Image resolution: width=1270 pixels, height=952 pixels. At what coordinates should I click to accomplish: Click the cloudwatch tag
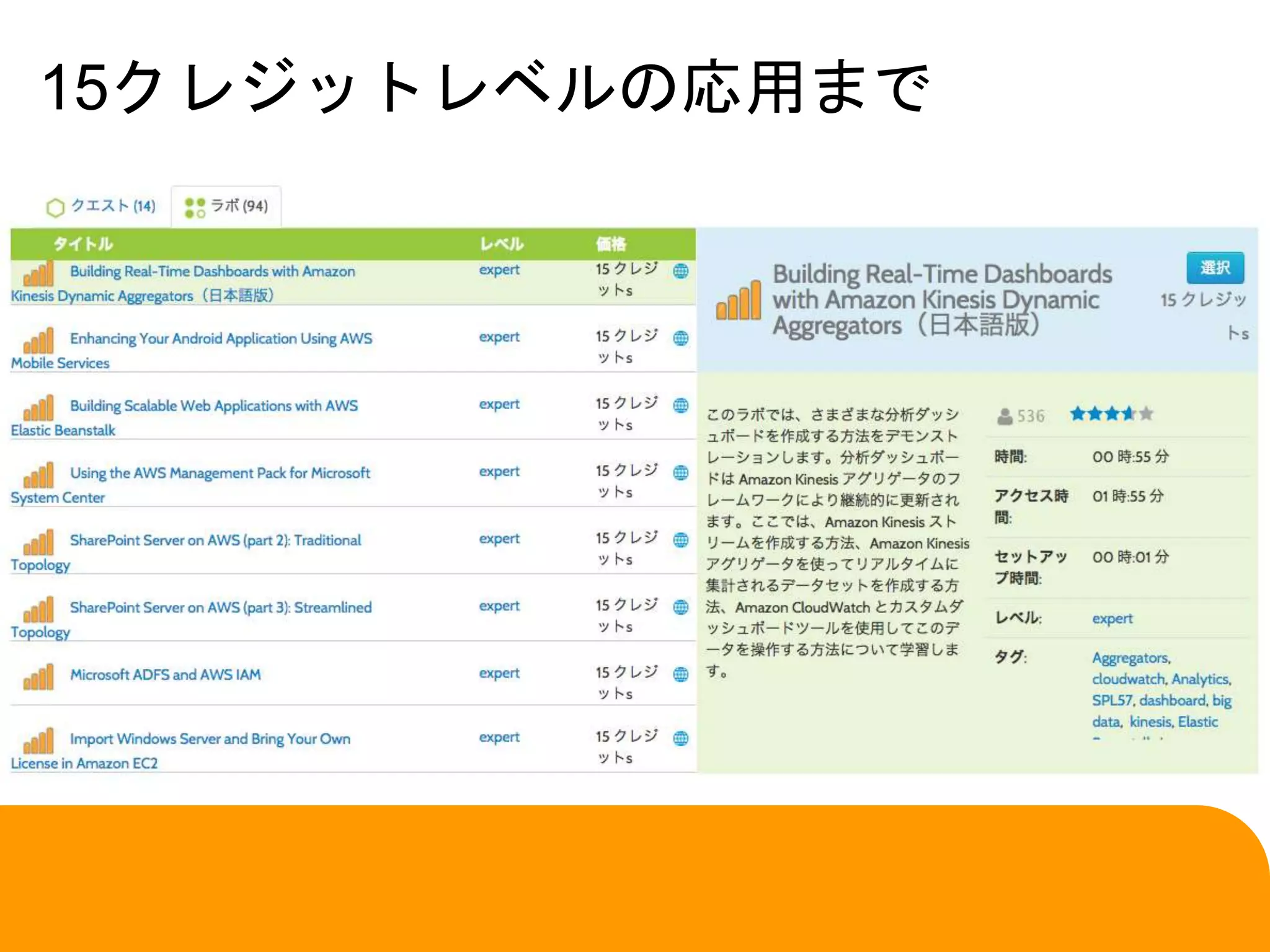pyautogui.click(x=1129, y=679)
